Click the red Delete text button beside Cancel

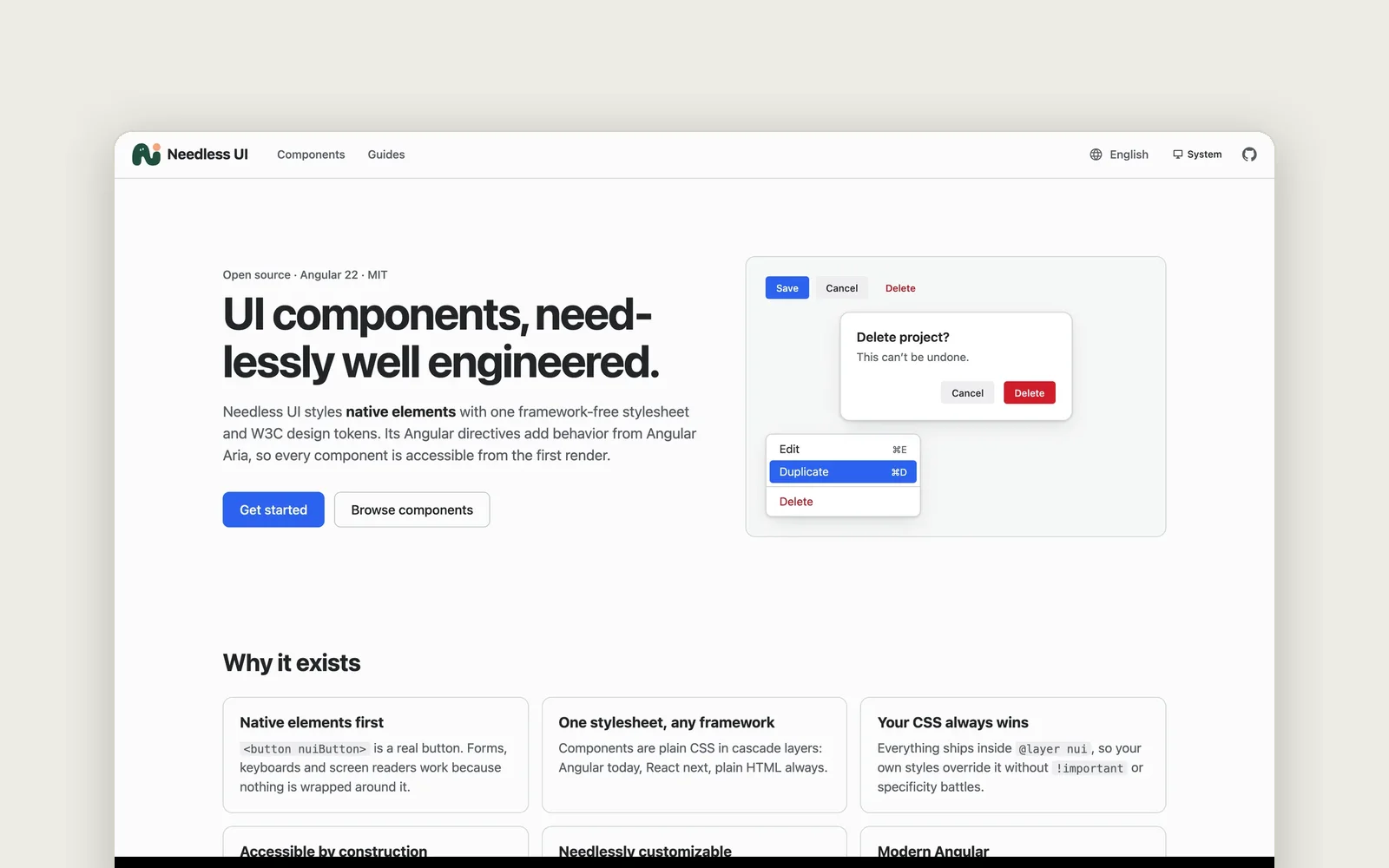click(x=900, y=288)
